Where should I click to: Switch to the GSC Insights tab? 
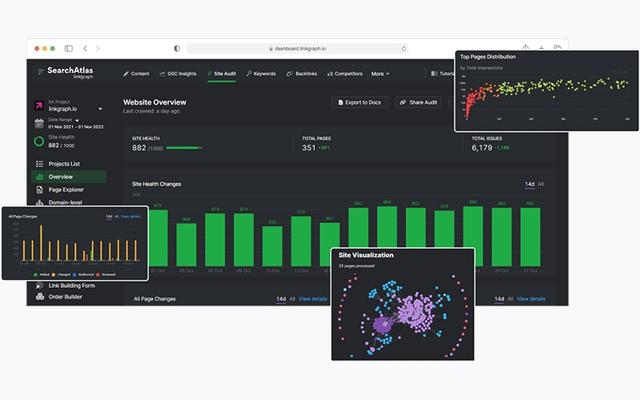click(x=180, y=73)
